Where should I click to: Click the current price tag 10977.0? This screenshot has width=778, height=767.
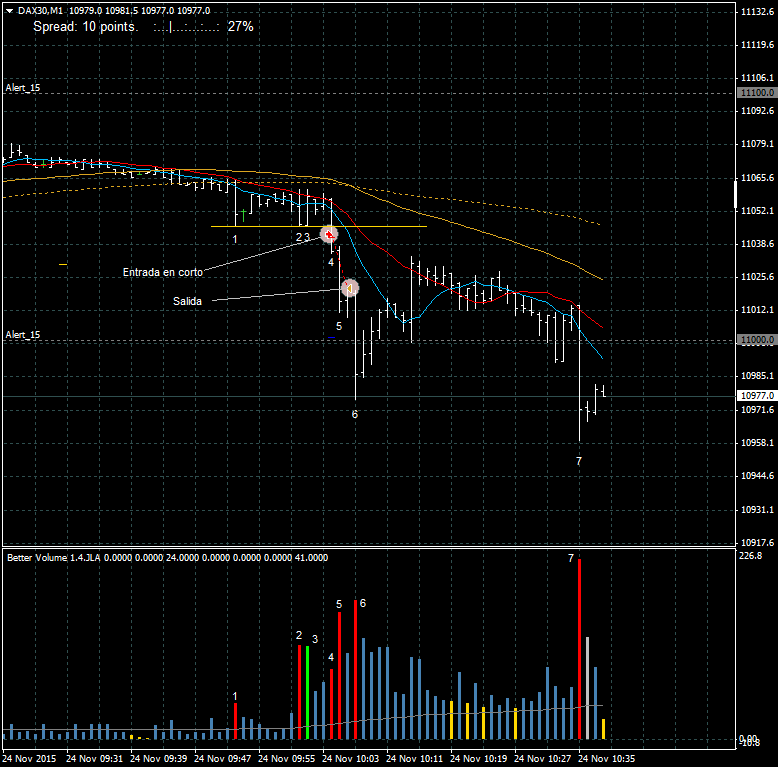tap(757, 396)
